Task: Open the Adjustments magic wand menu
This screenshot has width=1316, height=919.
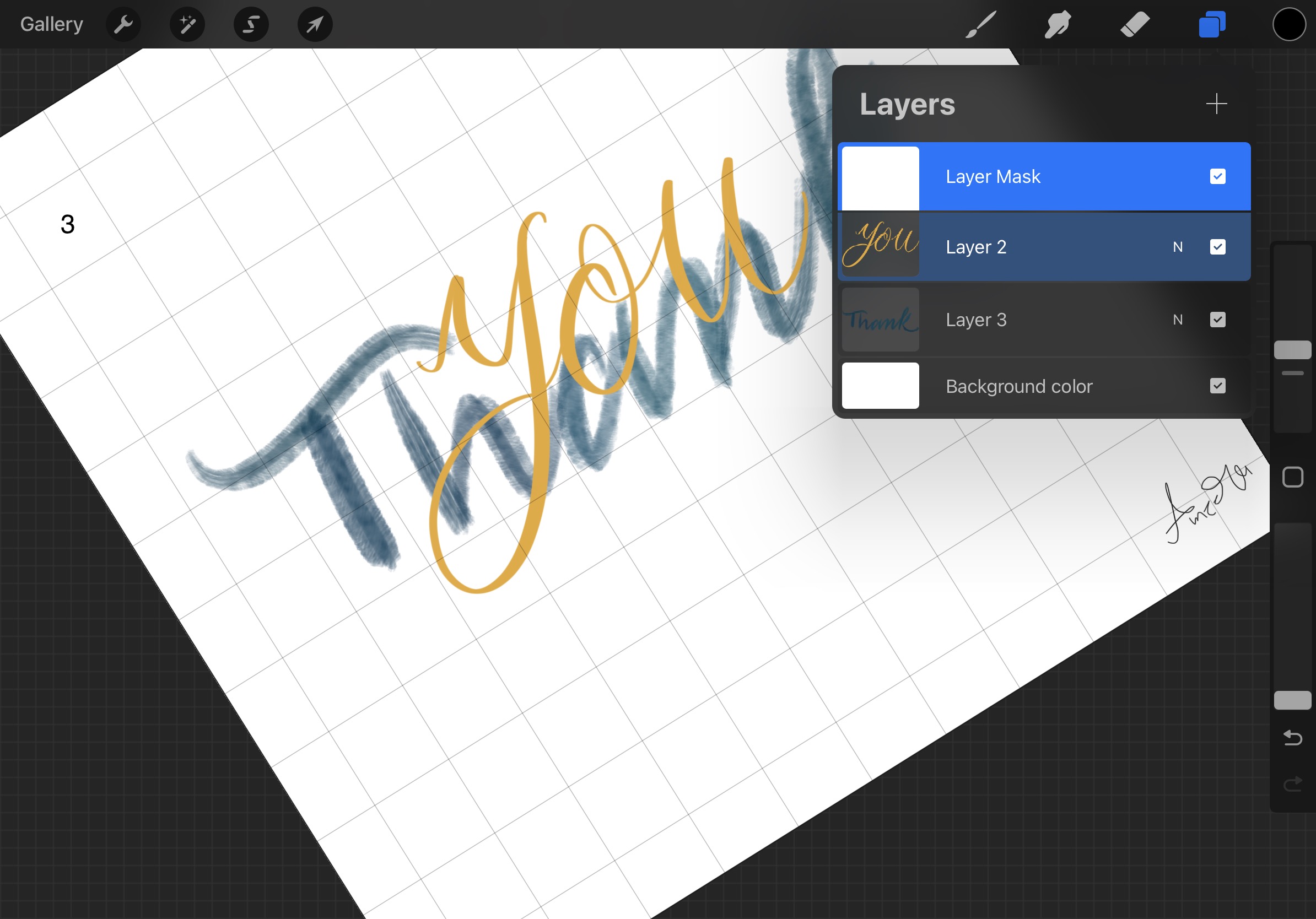Action: (x=187, y=25)
